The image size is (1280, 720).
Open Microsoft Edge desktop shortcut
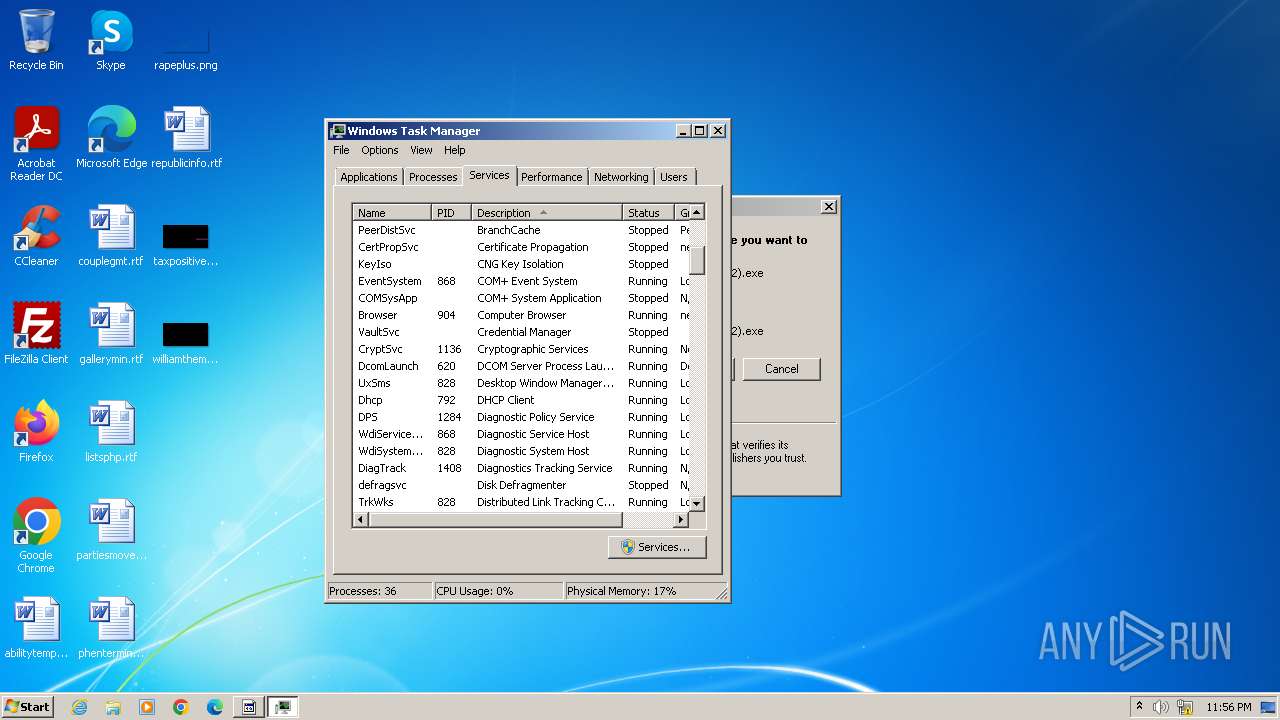point(111,138)
